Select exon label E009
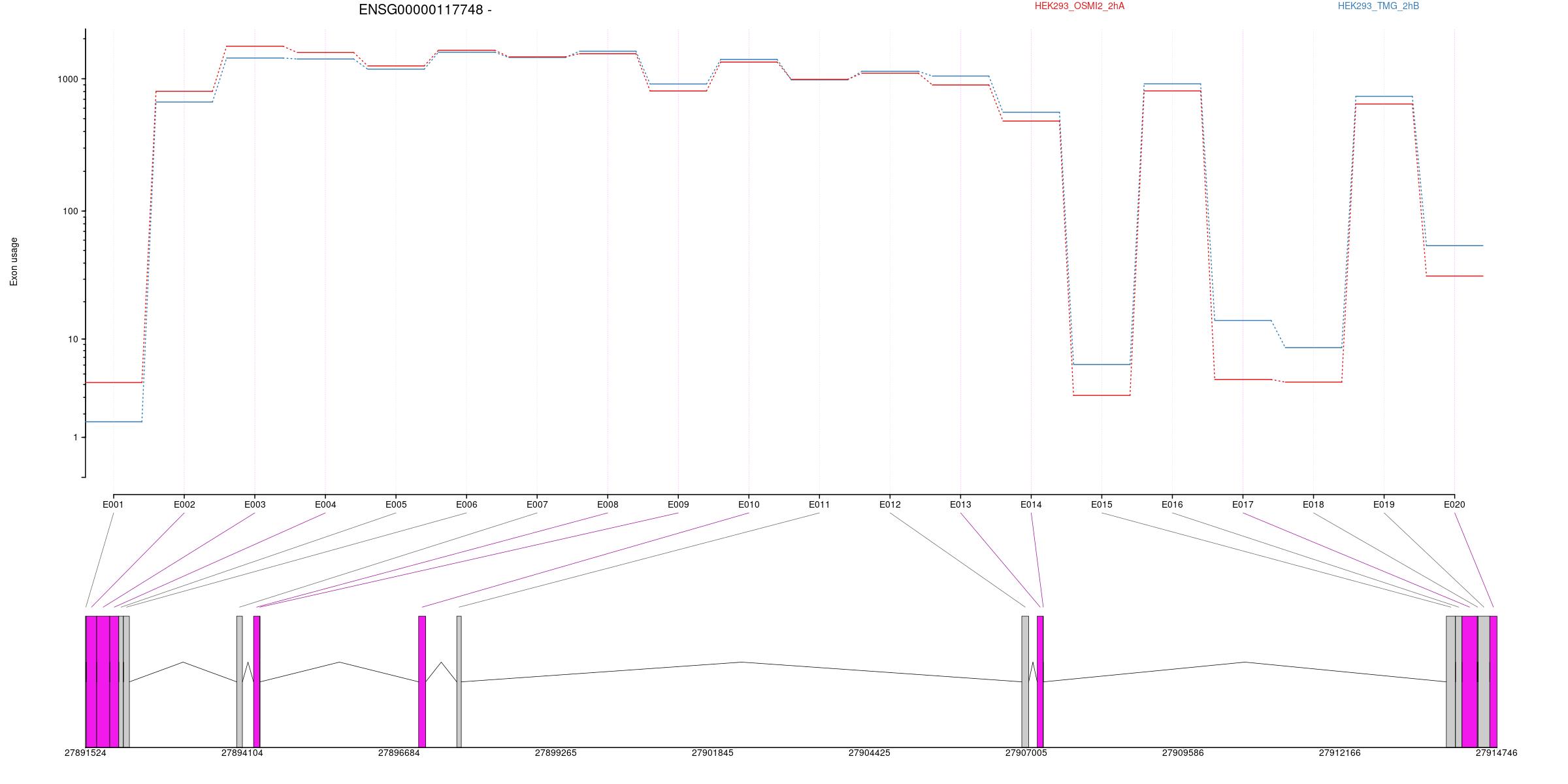 coord(678,504)
